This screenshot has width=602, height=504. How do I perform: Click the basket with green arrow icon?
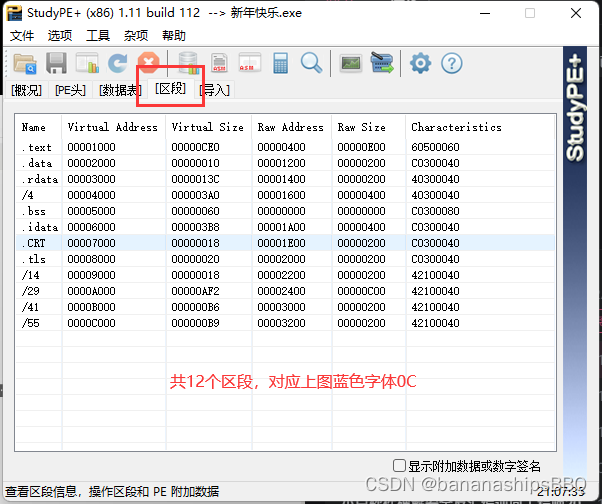pyautogui.click(x=382, y=63)
